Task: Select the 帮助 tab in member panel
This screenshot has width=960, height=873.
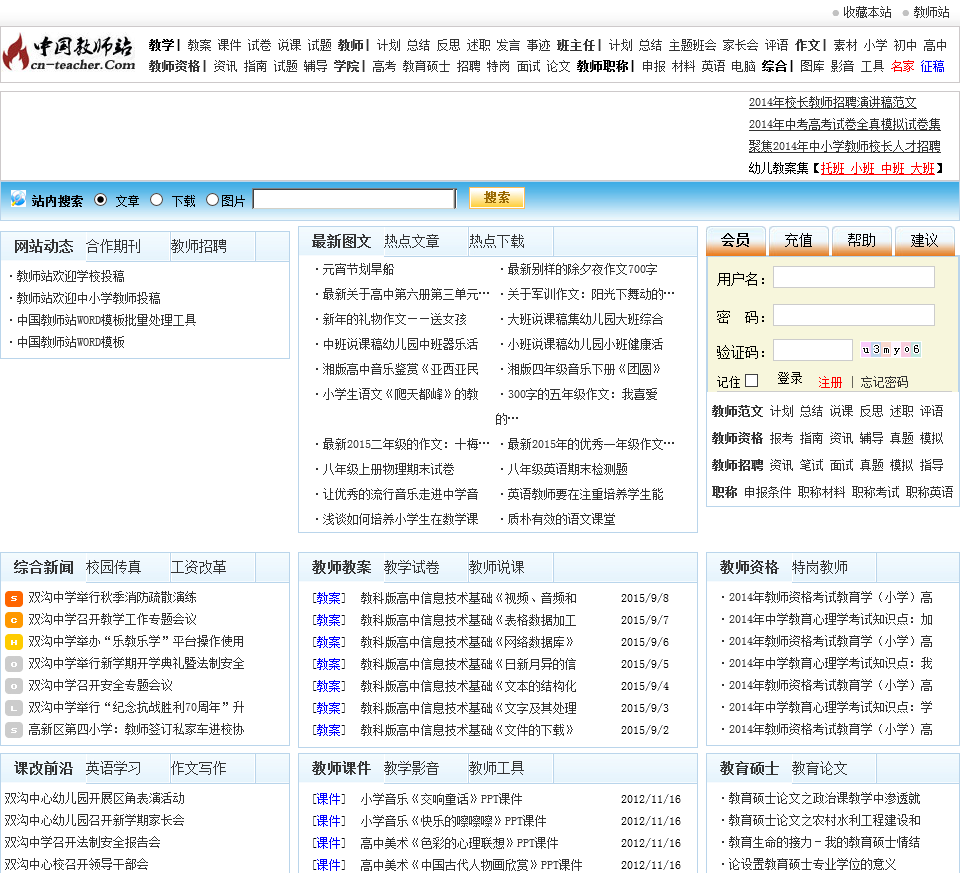Action: [861, 241]
